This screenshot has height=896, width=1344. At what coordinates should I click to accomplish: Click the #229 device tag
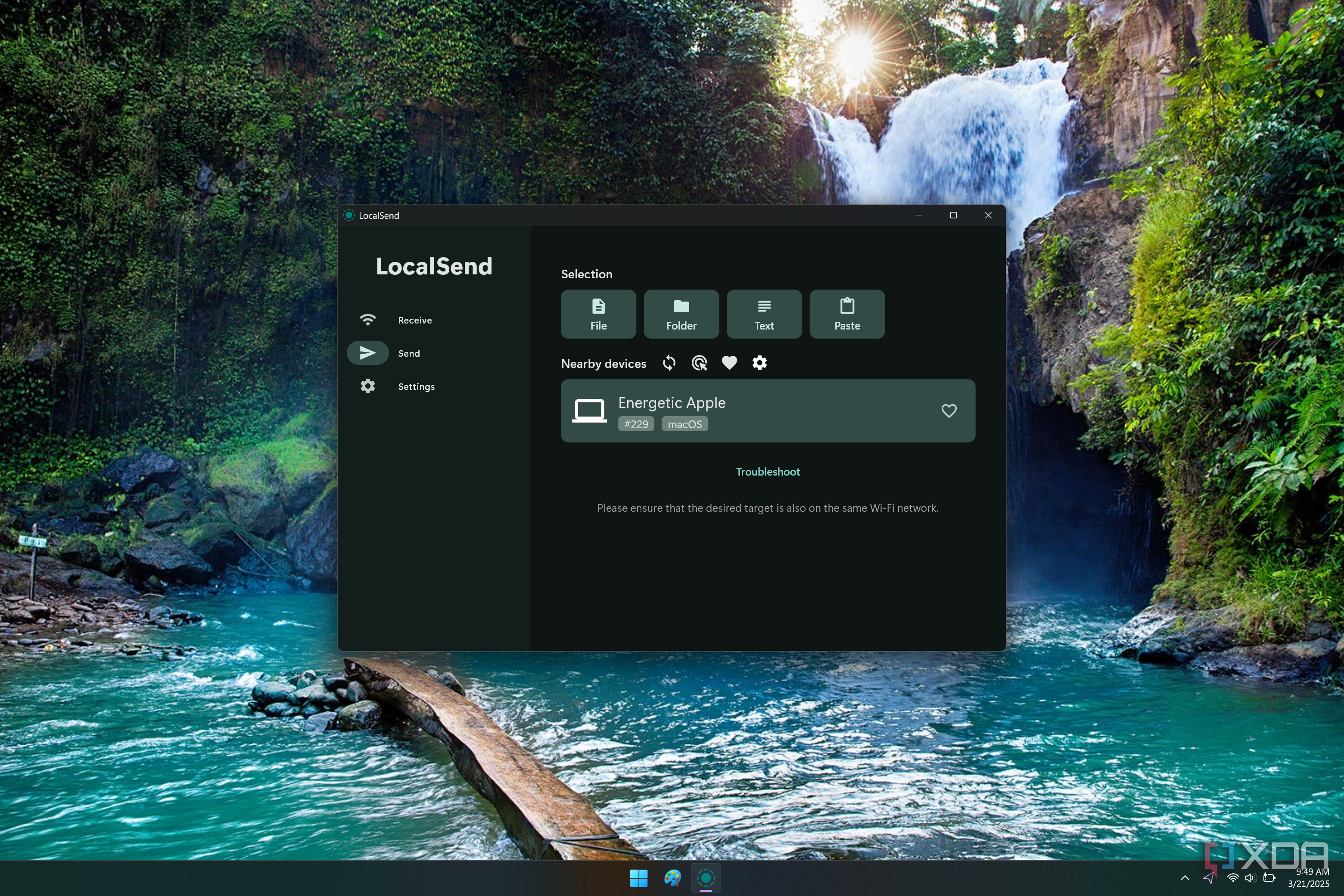coord(635,423)
